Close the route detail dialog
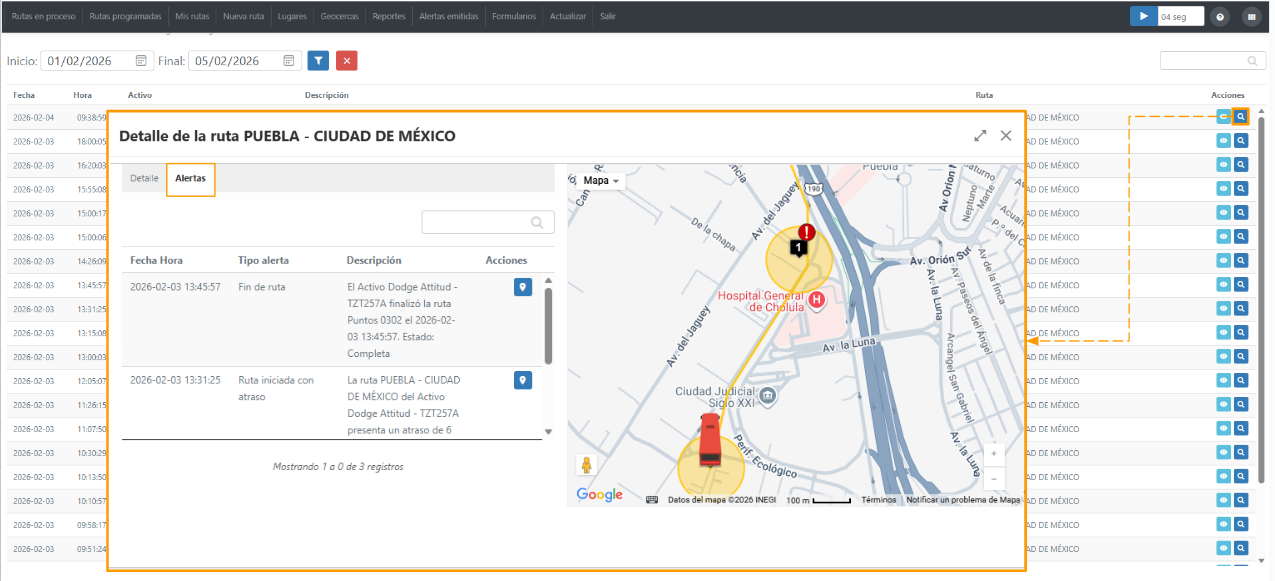 click(x=1006, y=136)
